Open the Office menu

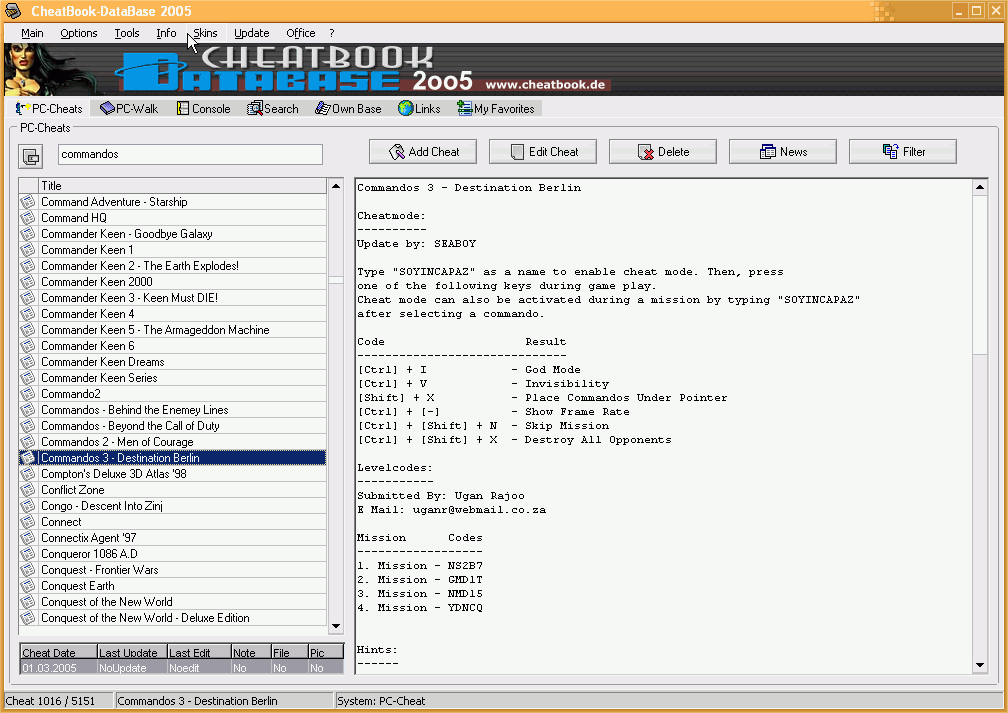pyautogui.click(x=300, y=33)
